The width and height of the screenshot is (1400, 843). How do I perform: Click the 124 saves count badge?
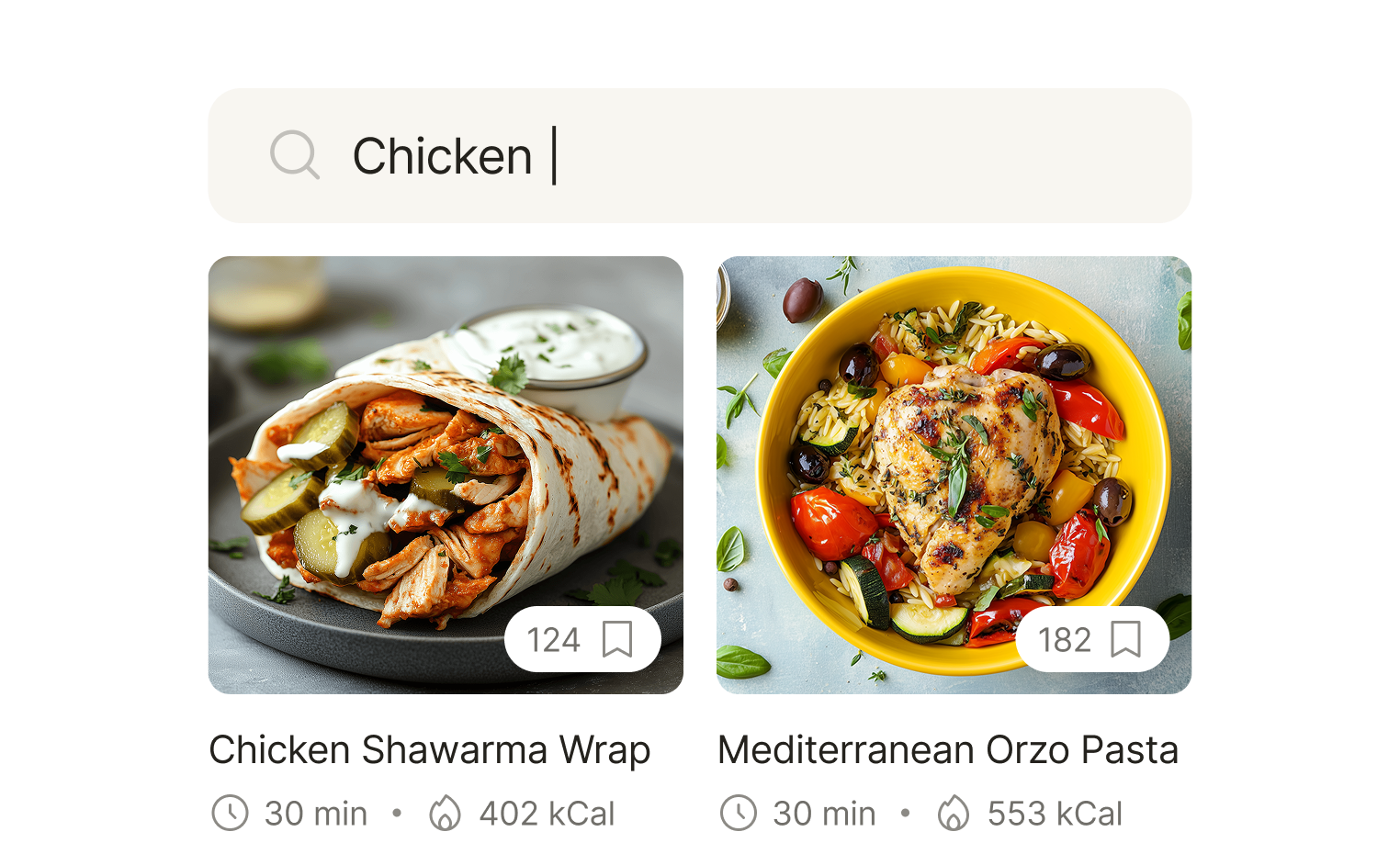click(x=582, y=639)
